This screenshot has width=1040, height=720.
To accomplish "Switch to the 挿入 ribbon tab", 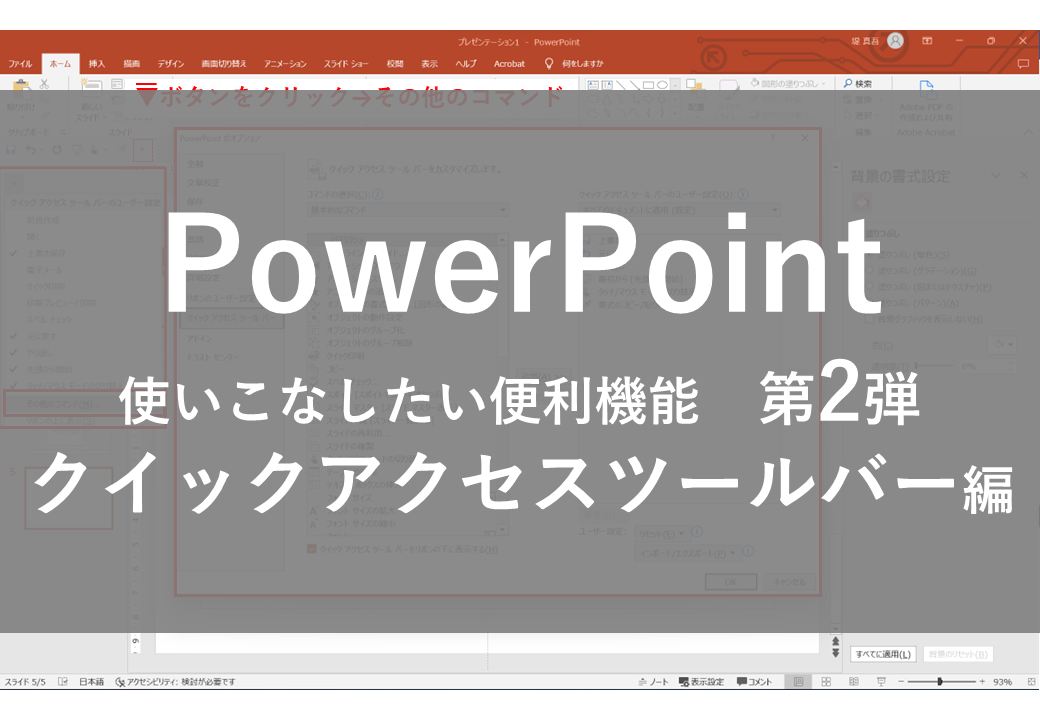I will pos(97,64).
